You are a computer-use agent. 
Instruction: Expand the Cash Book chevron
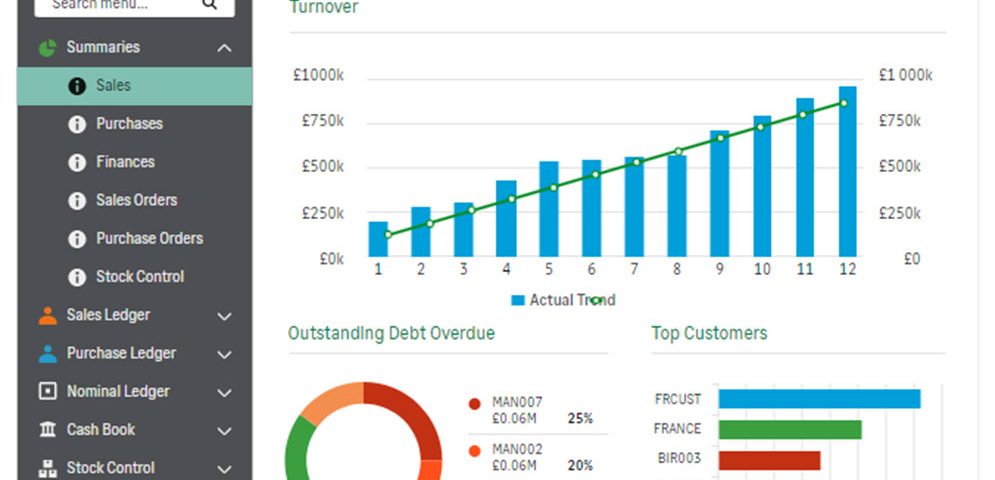click(224, 430)
